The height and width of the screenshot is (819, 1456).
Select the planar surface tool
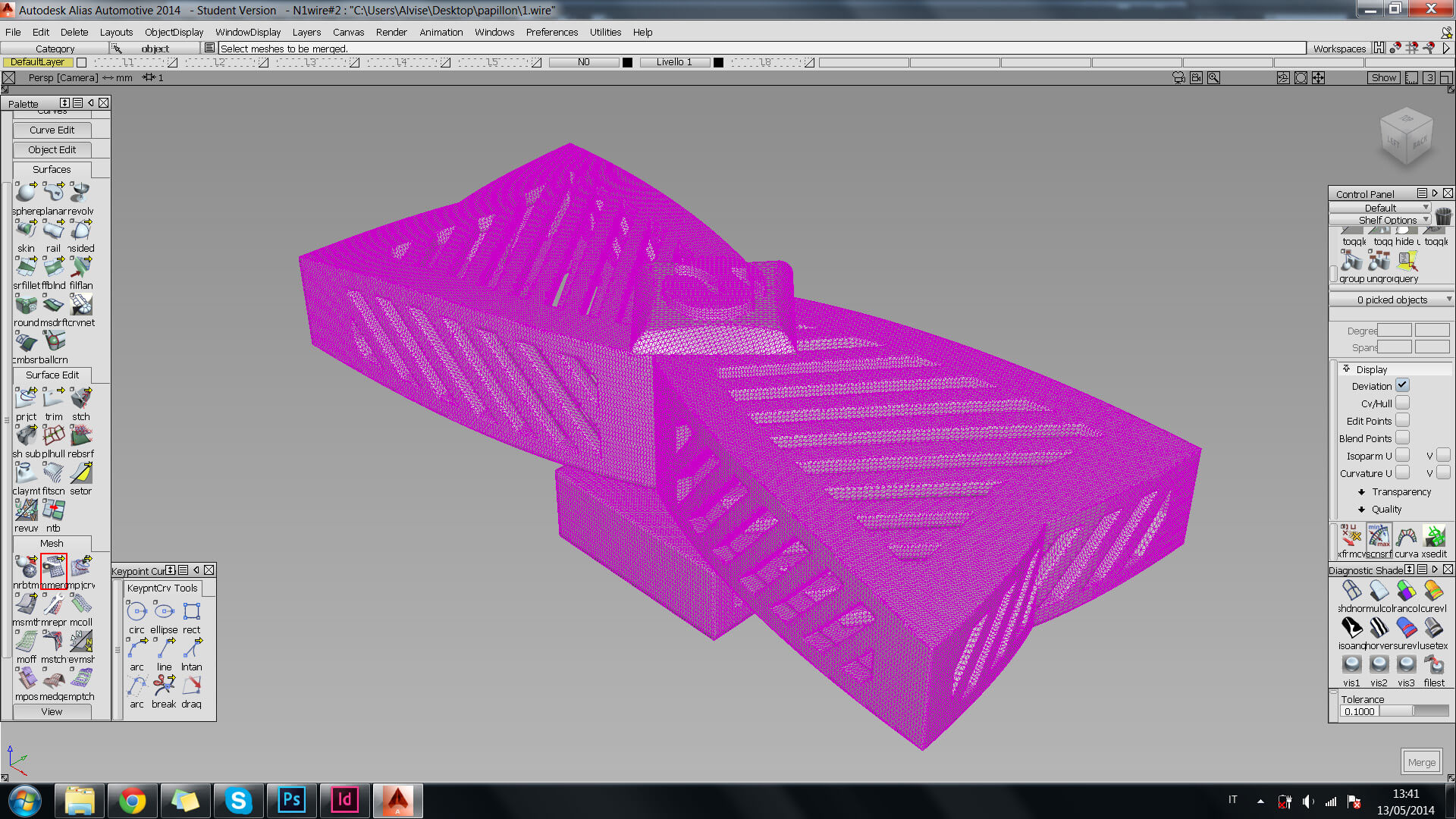pos(53,193)
